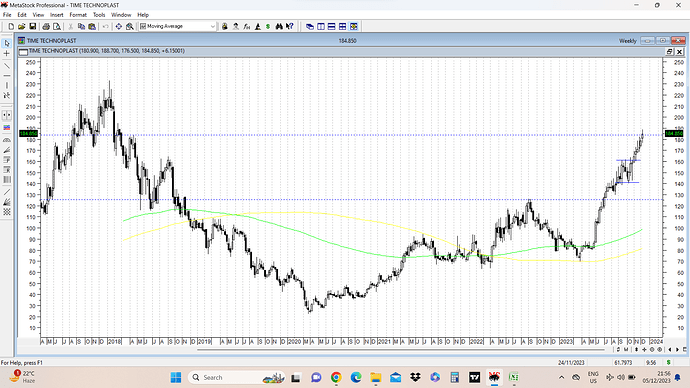The image size is (690, 388).
Task: Open the Format menu
Action: click(78, 15)
